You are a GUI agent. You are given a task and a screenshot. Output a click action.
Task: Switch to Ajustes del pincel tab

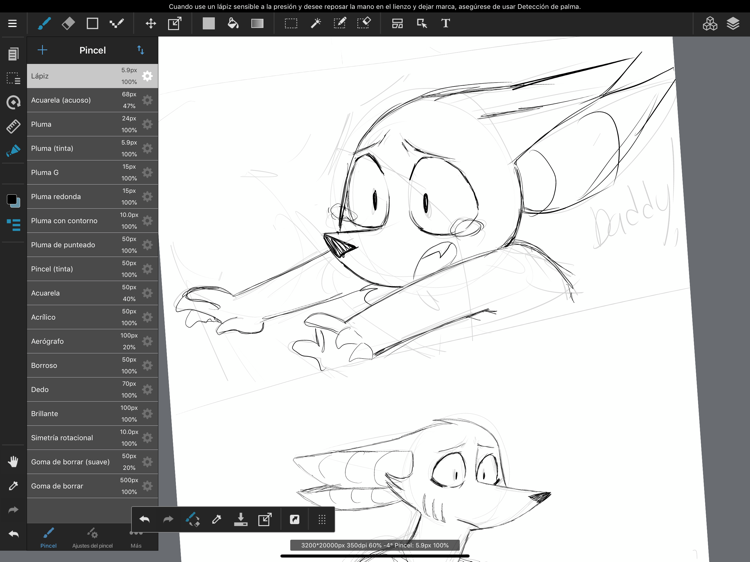point(92,538)
